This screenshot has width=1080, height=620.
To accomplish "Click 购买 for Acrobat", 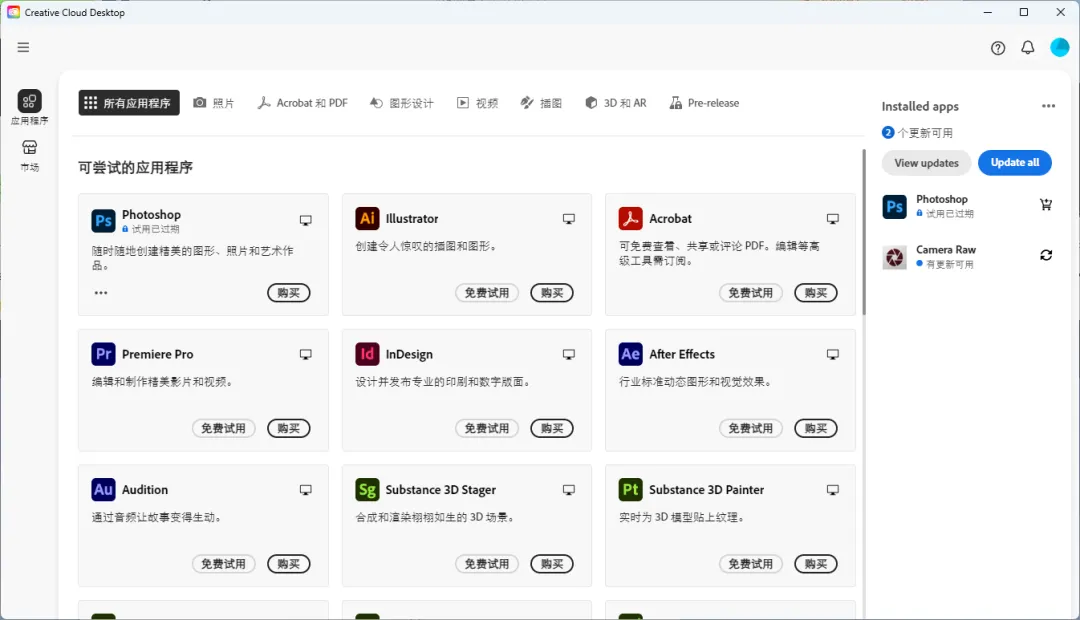I will pyautogui.click(x=816, y=293).
